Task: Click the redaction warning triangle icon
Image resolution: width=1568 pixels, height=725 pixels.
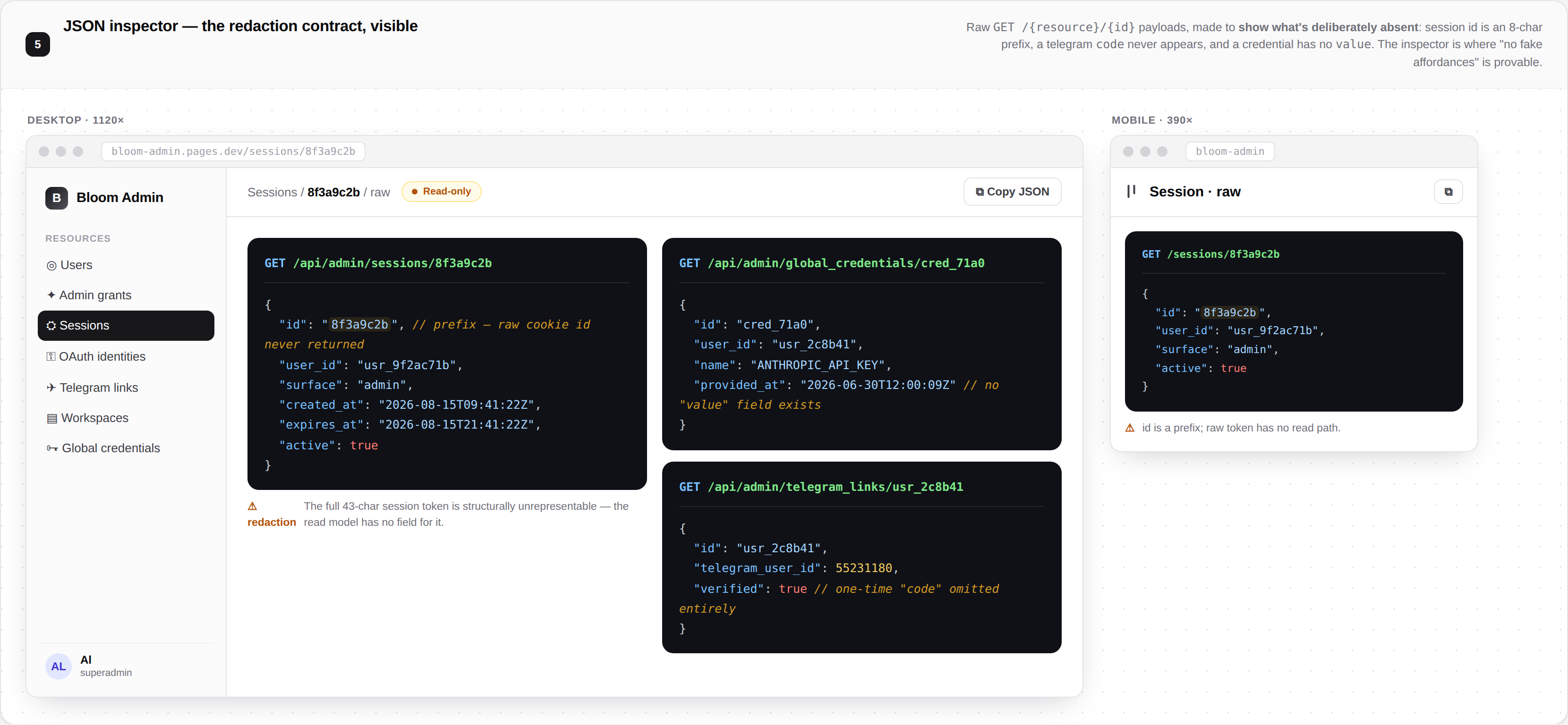Action: point(253,506)
